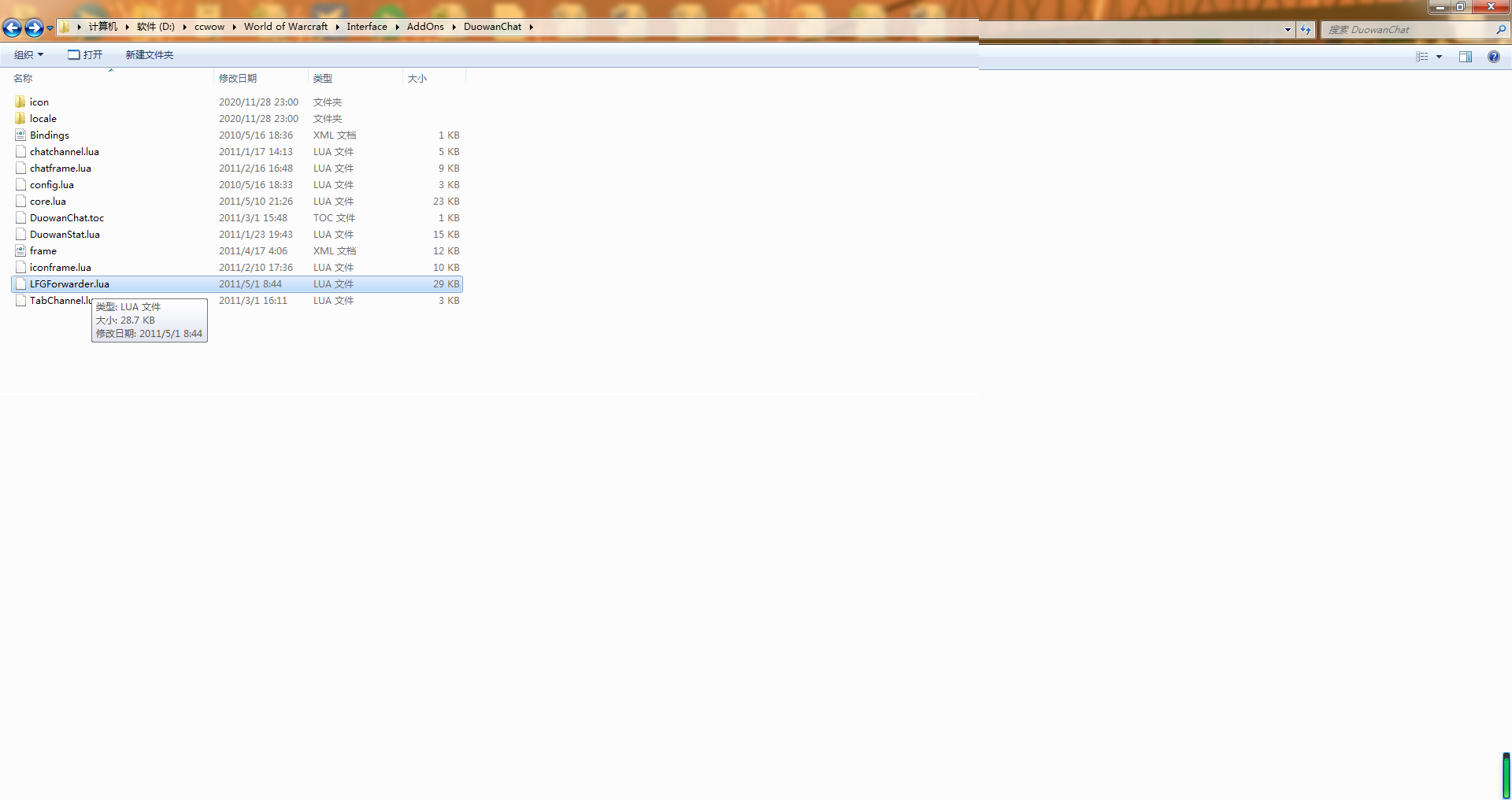Toggle the preview pane icon
Image resolution: width=1512 pixels, height=800 pixels.
point(1465,57)
